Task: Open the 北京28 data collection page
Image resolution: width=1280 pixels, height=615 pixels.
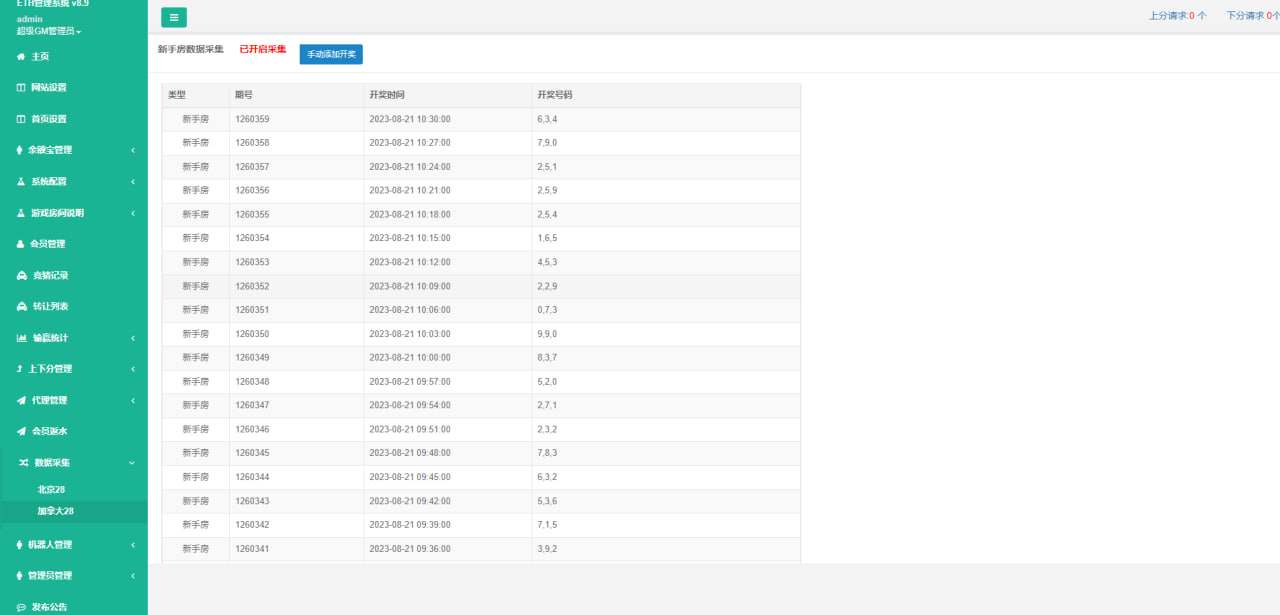Action: (51, 490)
